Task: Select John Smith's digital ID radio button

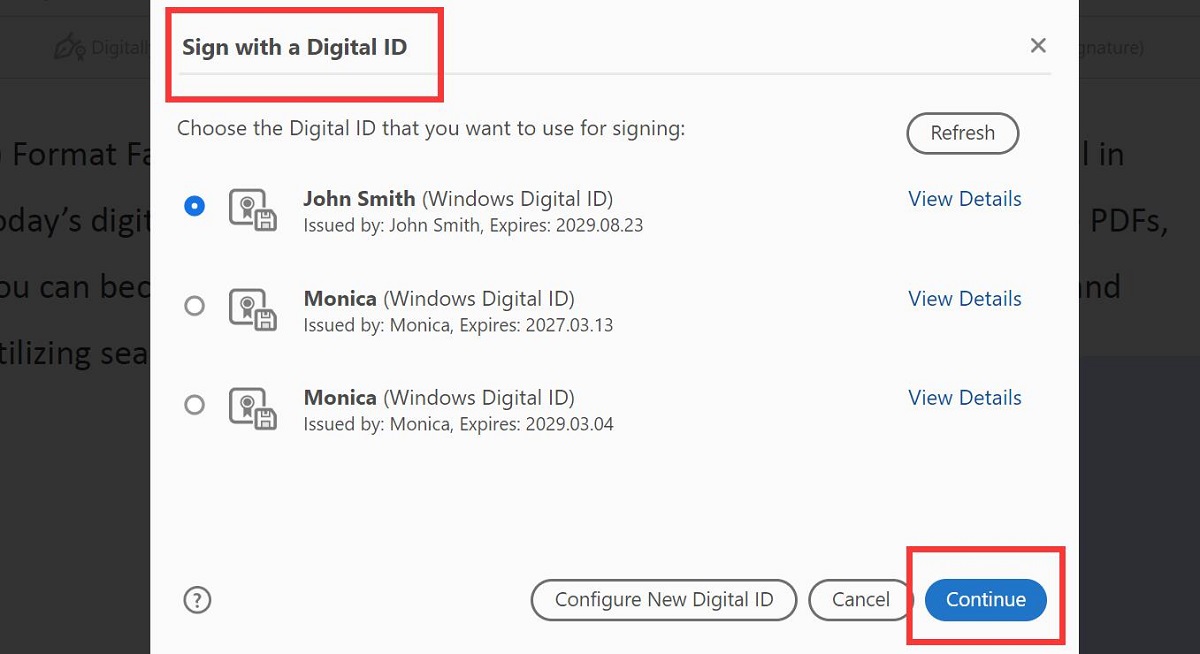Action: (x=195, y=206)
